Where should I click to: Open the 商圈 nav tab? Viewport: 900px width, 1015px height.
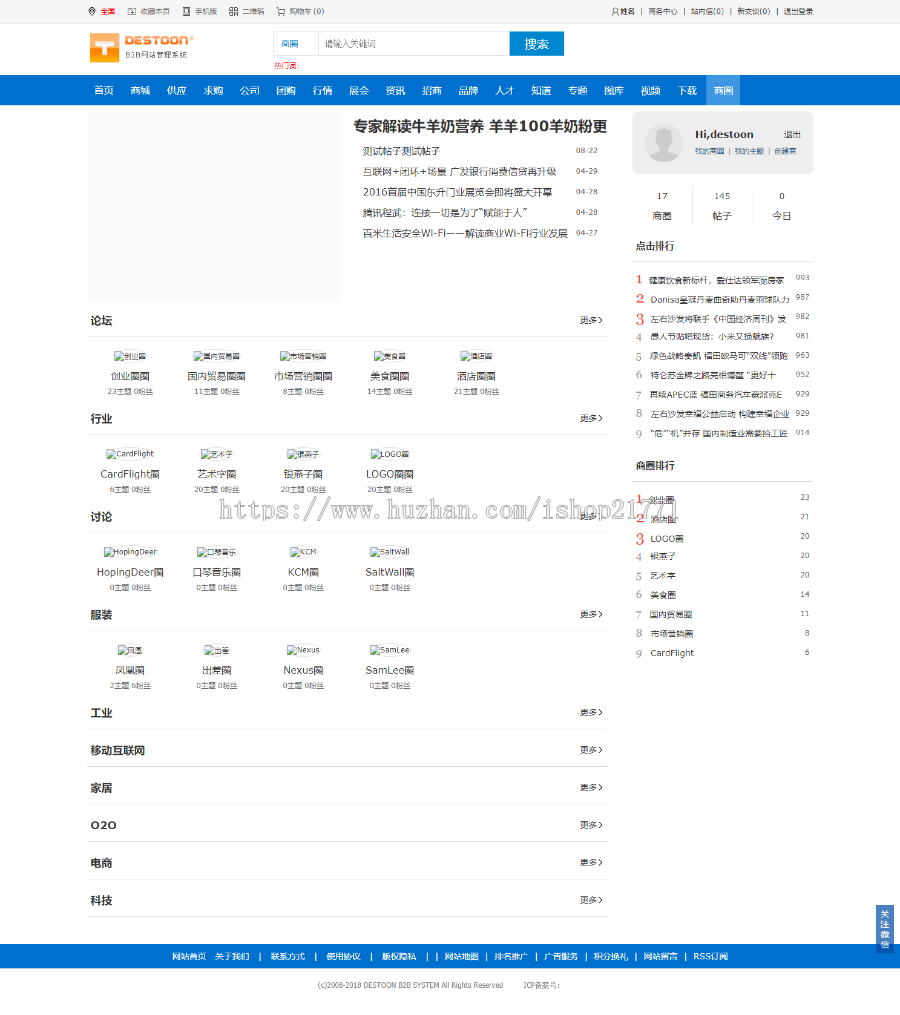coord(723,91)
